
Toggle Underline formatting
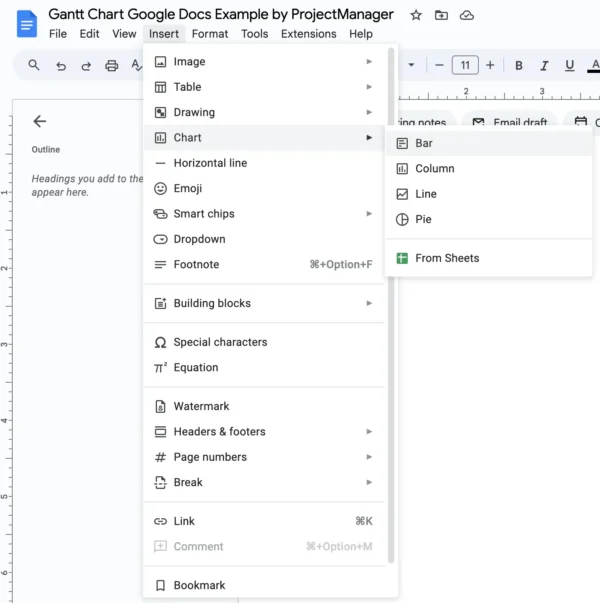570,66
